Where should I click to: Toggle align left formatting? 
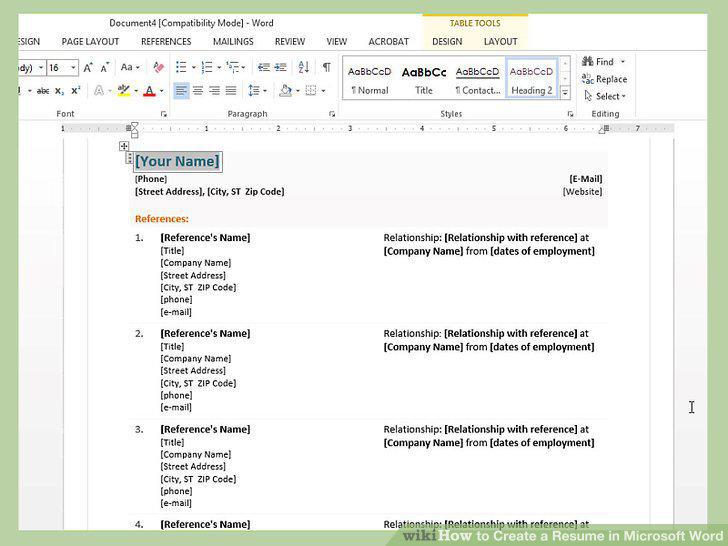click(181, 91)
